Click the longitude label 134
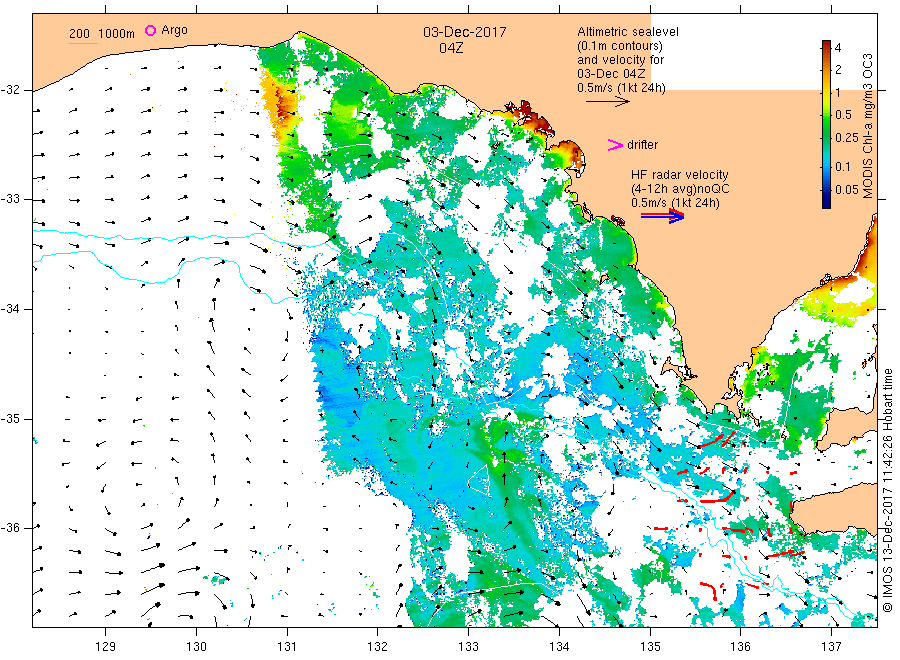Viewport: 900px width, 660px height. point(559,647)
